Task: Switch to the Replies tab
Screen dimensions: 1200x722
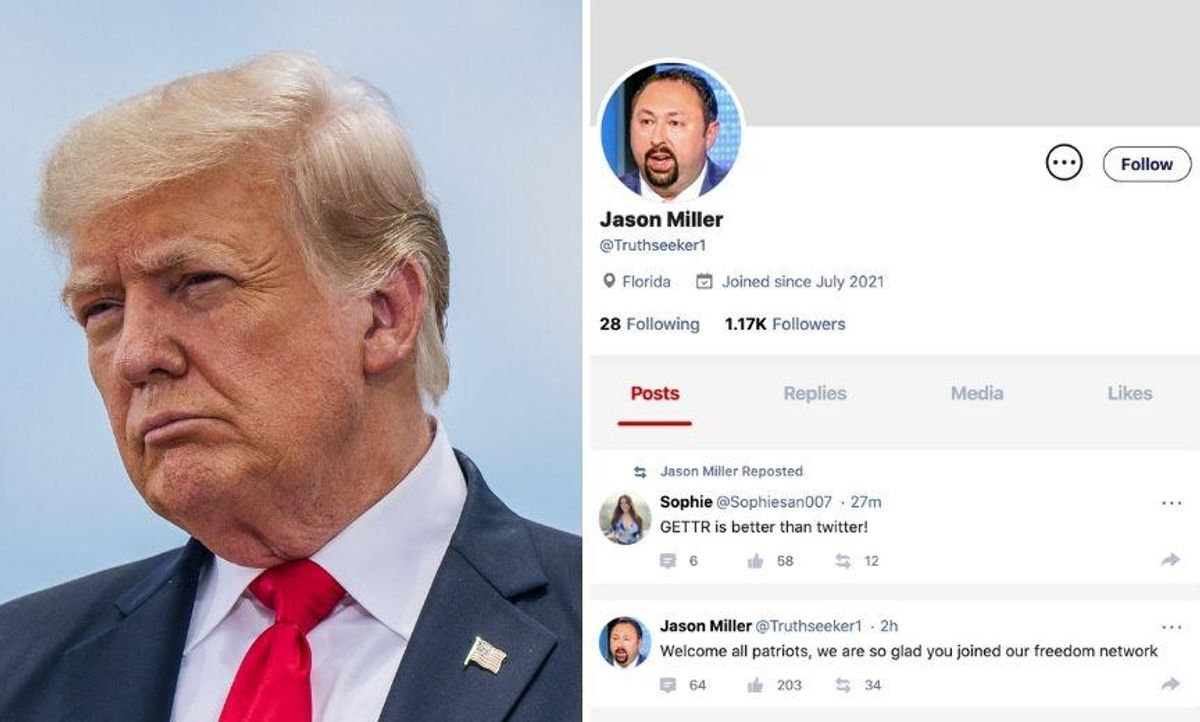Action: (x=815, y=393)
